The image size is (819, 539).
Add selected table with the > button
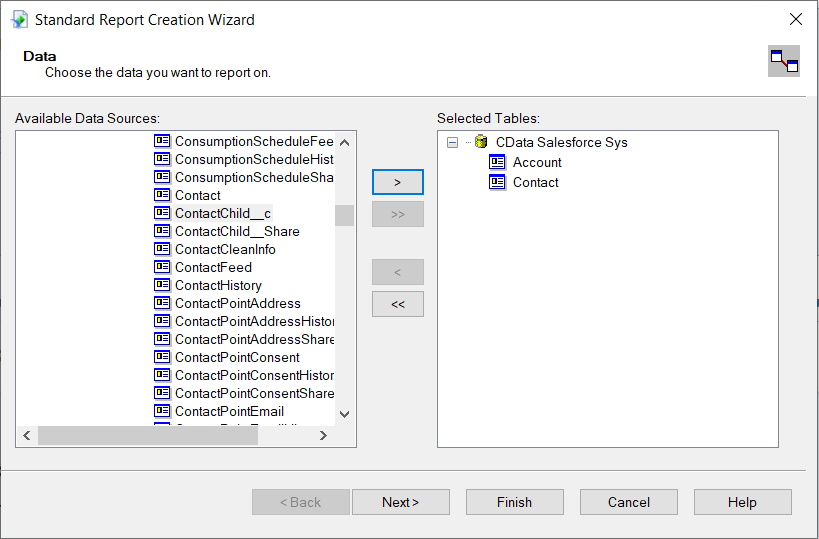pyautogui.click(x=397, y=182)
